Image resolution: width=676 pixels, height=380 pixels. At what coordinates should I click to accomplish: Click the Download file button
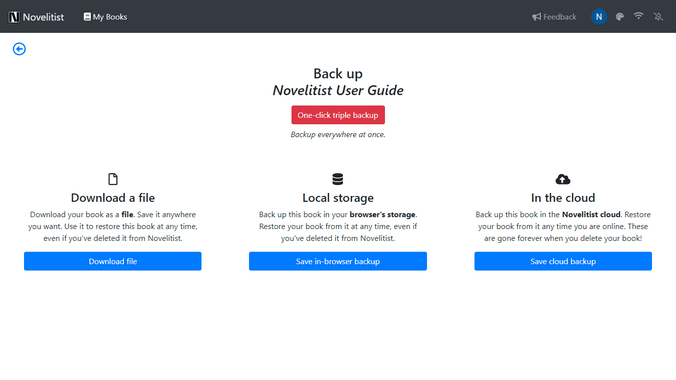(x=113, y=261)
